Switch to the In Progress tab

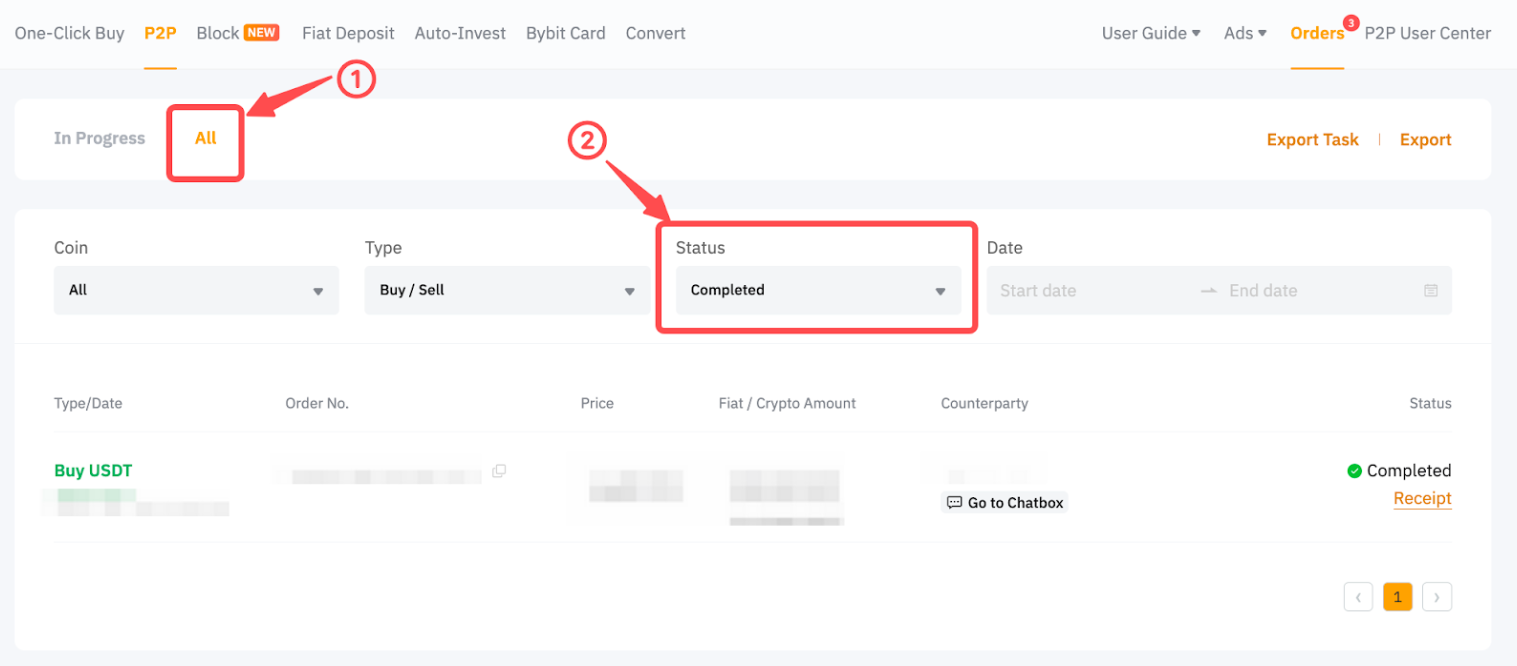click(99, 138)
